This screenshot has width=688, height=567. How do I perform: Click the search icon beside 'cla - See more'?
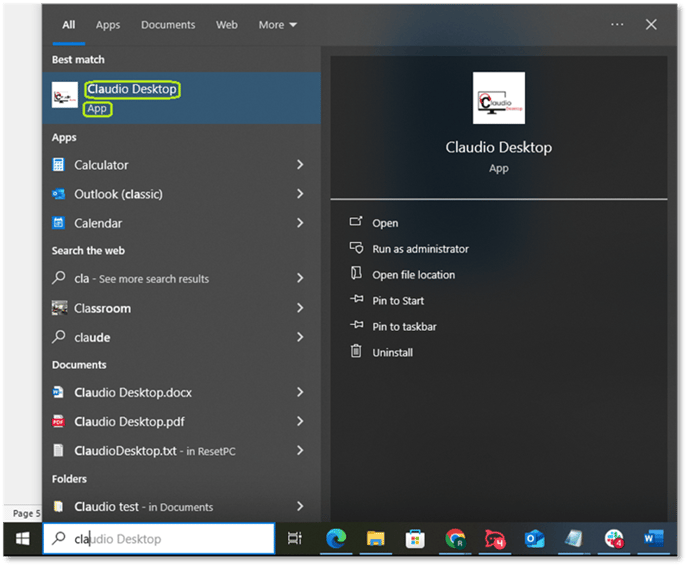click(58, 278)
